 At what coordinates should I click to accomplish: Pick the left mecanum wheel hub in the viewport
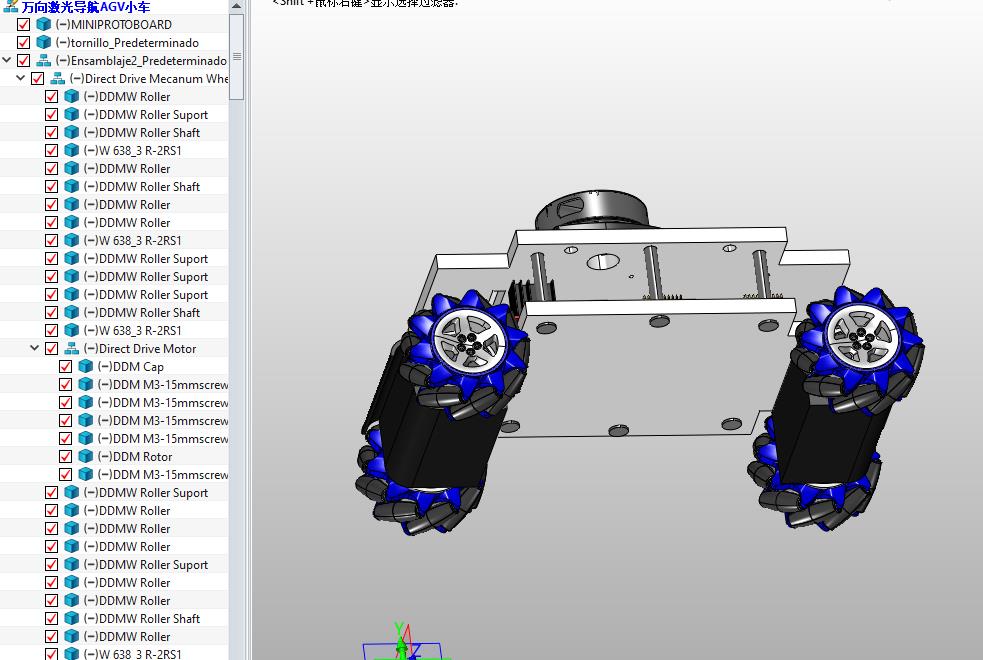coord(470,341)
